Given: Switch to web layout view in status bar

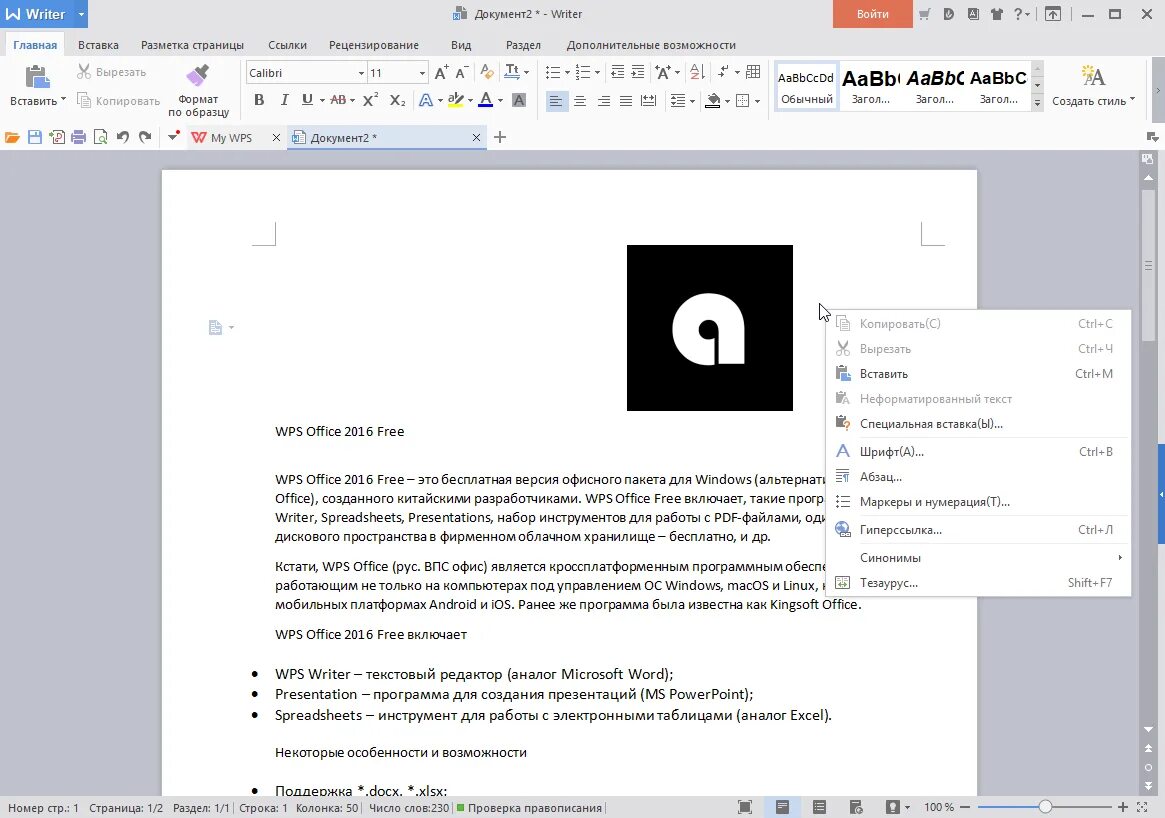Looking at the screenshot, I should 856,807.
